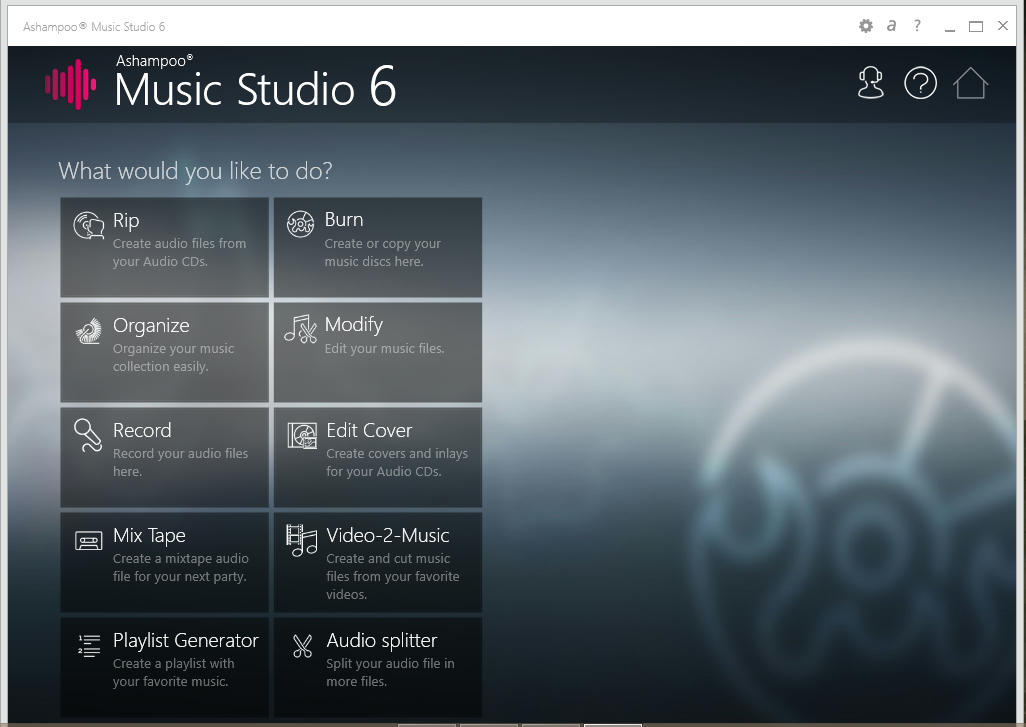Click the 'Ashampoo® Music Studio 6' window title

click(x=94, y=27)
